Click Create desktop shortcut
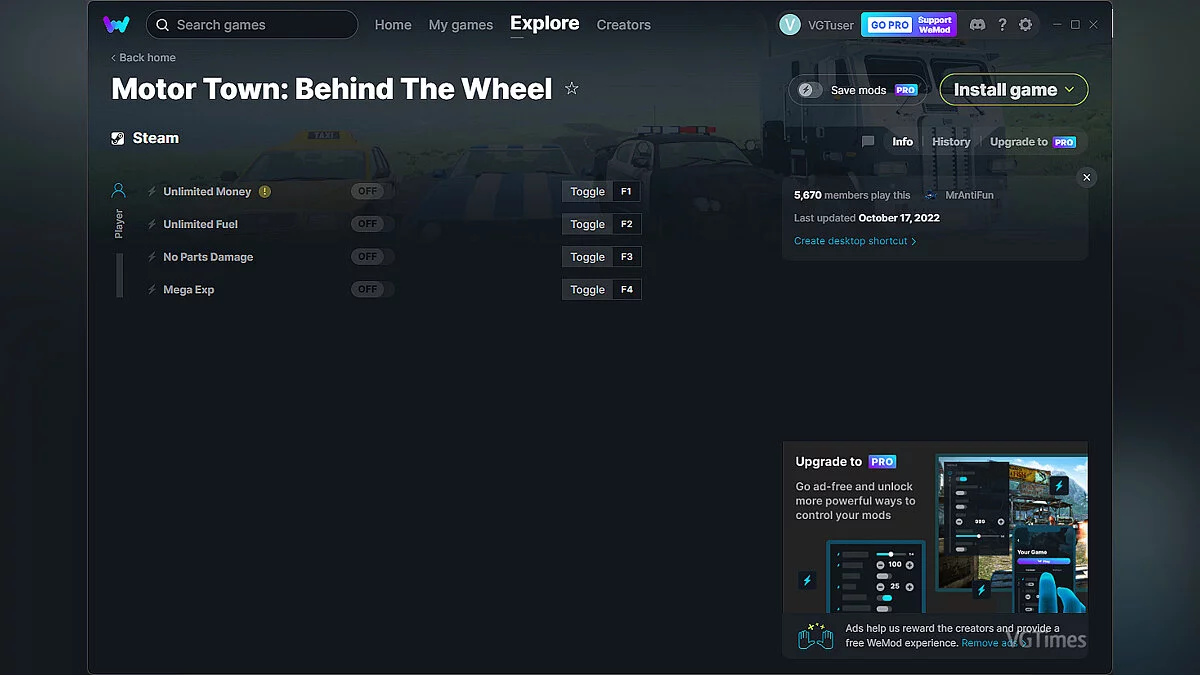1200x675 pixels. pos(852,240)
